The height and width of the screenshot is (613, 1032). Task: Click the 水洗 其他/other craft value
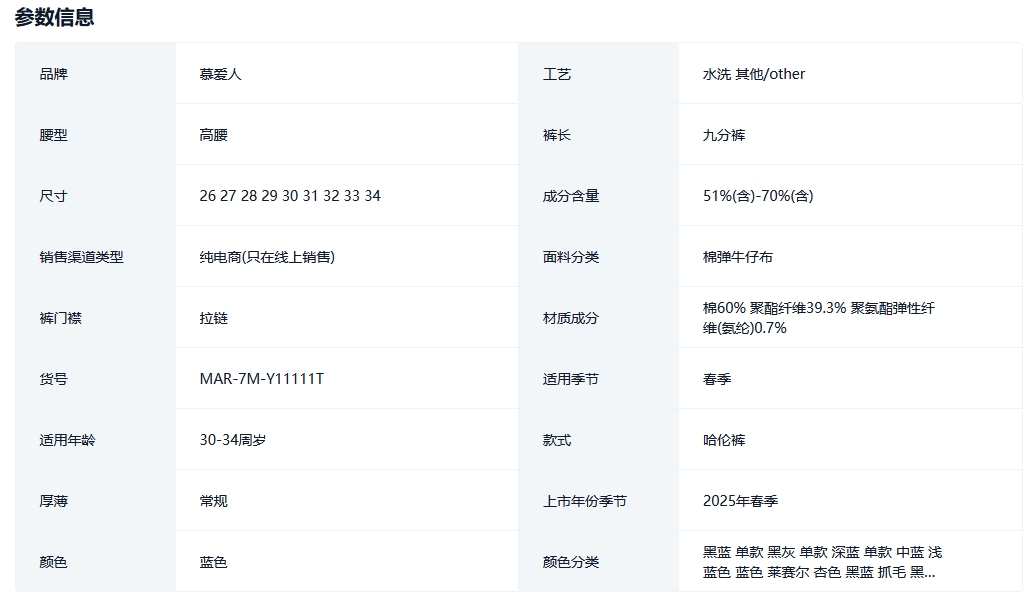click(x=754, y=74)
